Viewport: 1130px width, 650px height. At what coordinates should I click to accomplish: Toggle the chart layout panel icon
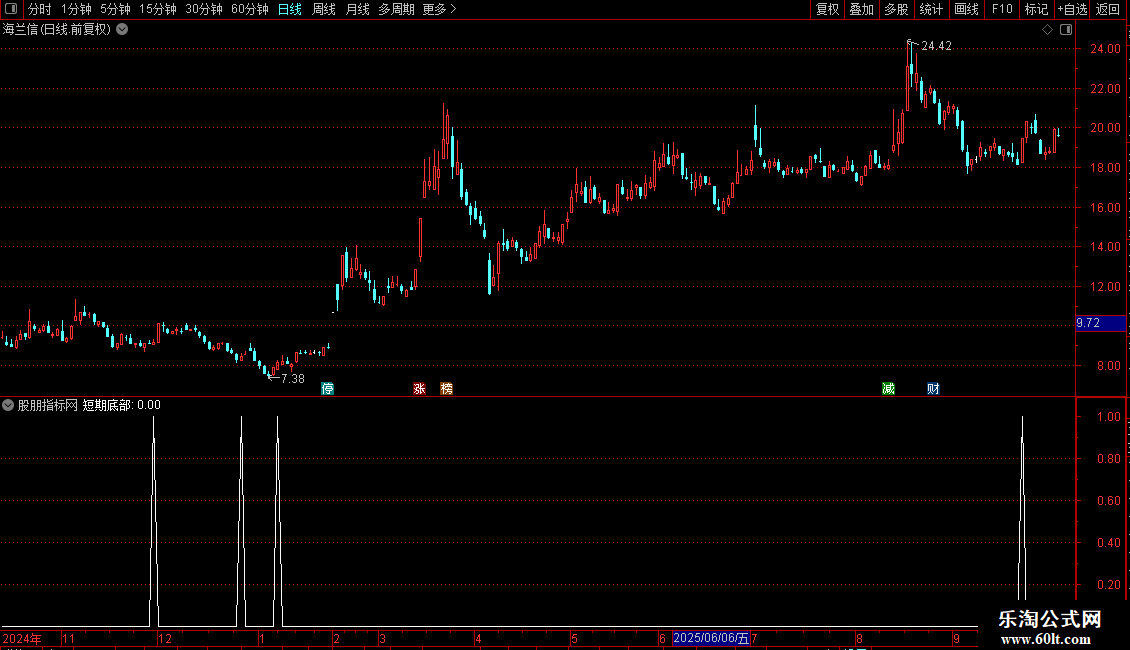tap(1066, 30)
